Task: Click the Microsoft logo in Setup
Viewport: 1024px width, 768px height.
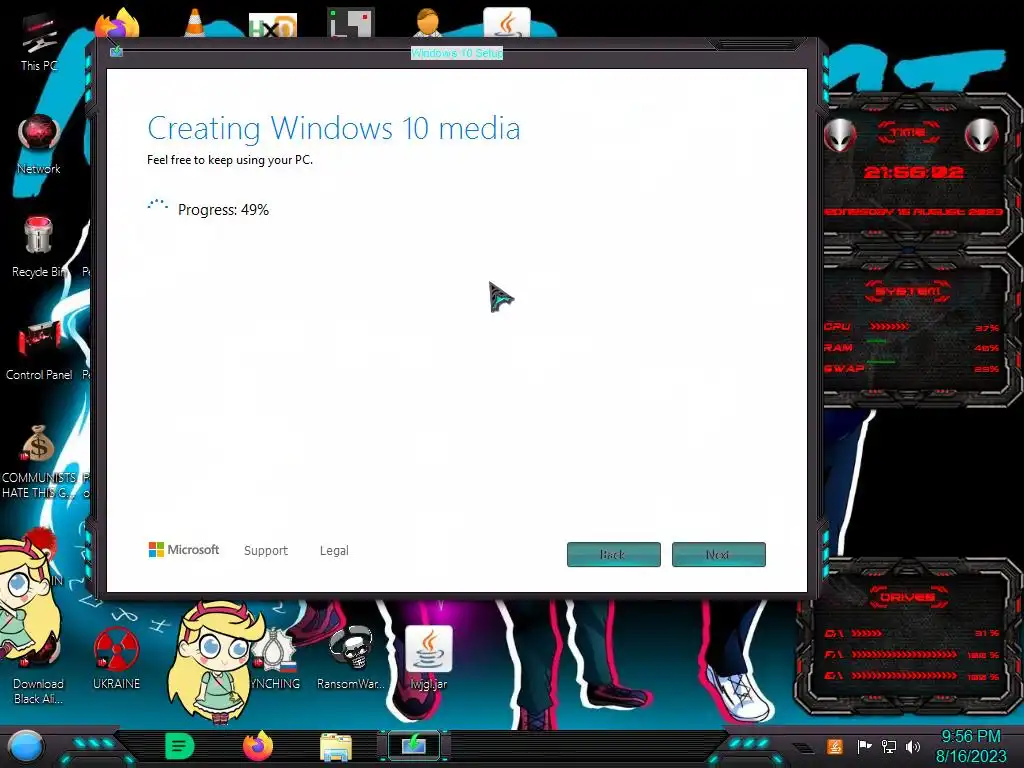Action: tap(184, 550)
